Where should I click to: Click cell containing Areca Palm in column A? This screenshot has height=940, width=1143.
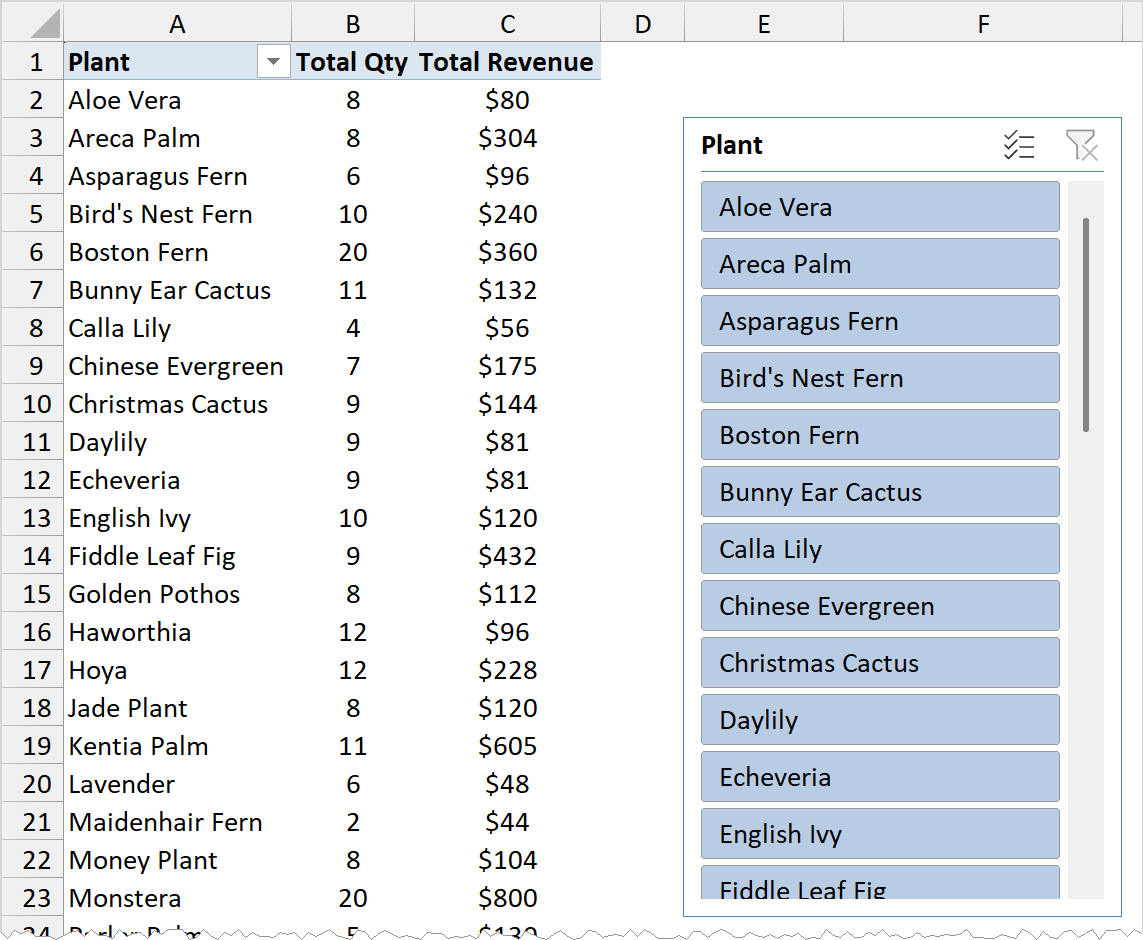(177, 138)
